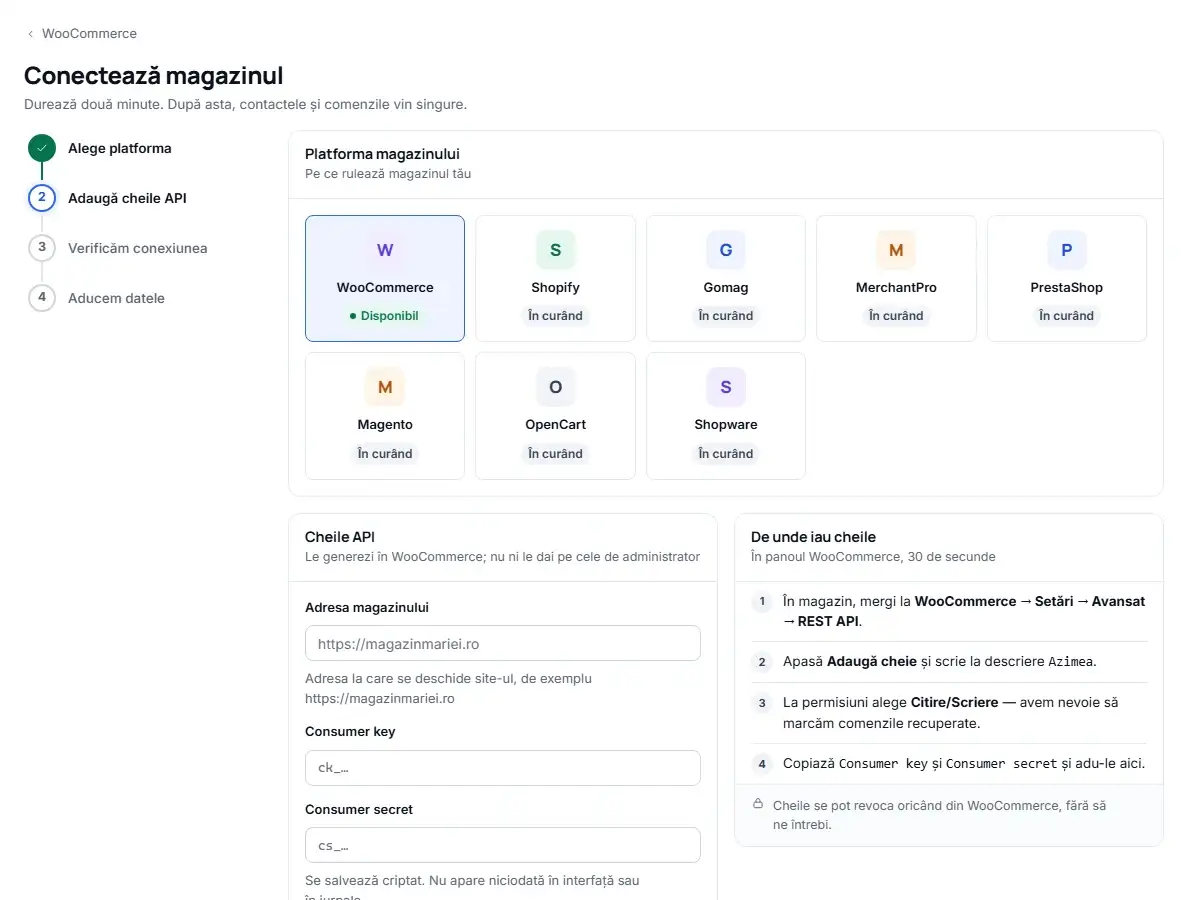Screen dimensions: 1188x900
Task: Click the Consumer key field label
Action: [350, 732]
